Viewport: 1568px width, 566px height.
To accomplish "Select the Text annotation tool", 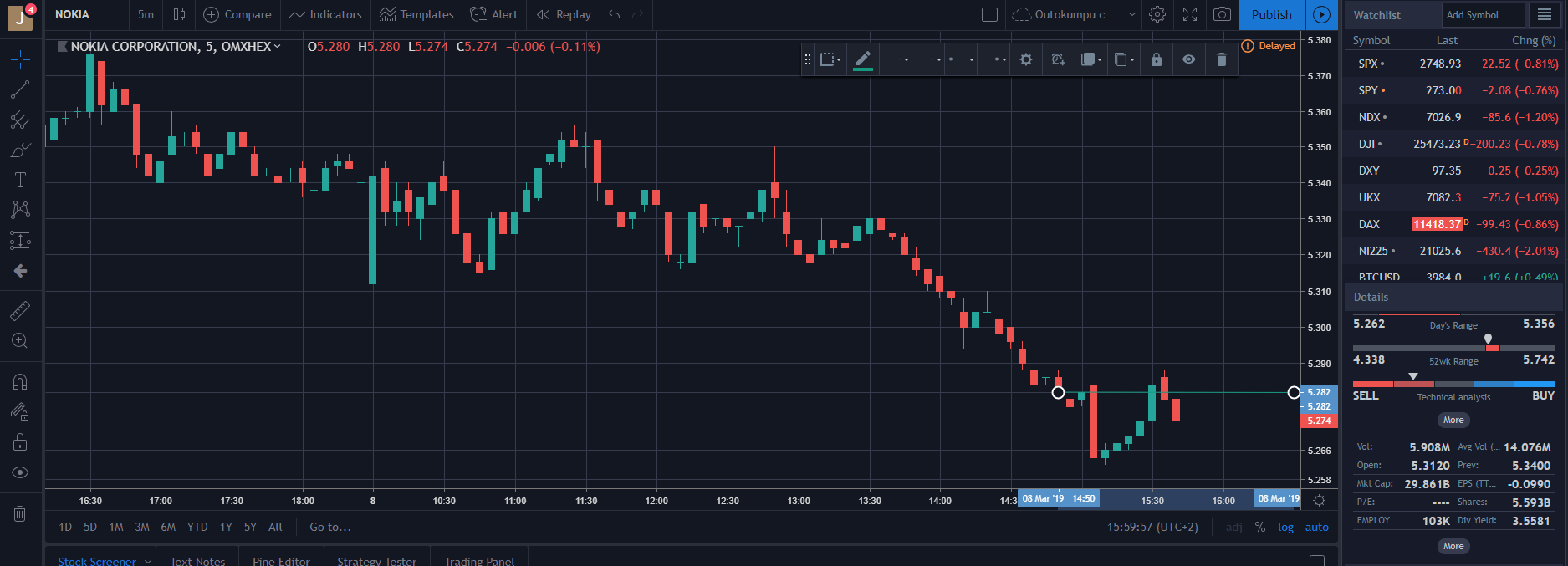I will click(20, 180).
